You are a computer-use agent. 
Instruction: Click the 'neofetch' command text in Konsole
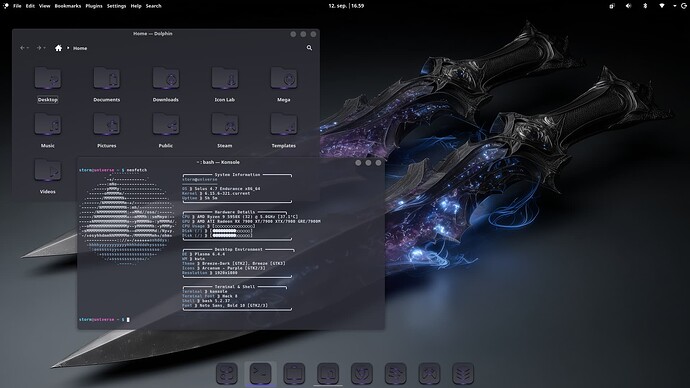pyautogui.click(x=137, y=170)
